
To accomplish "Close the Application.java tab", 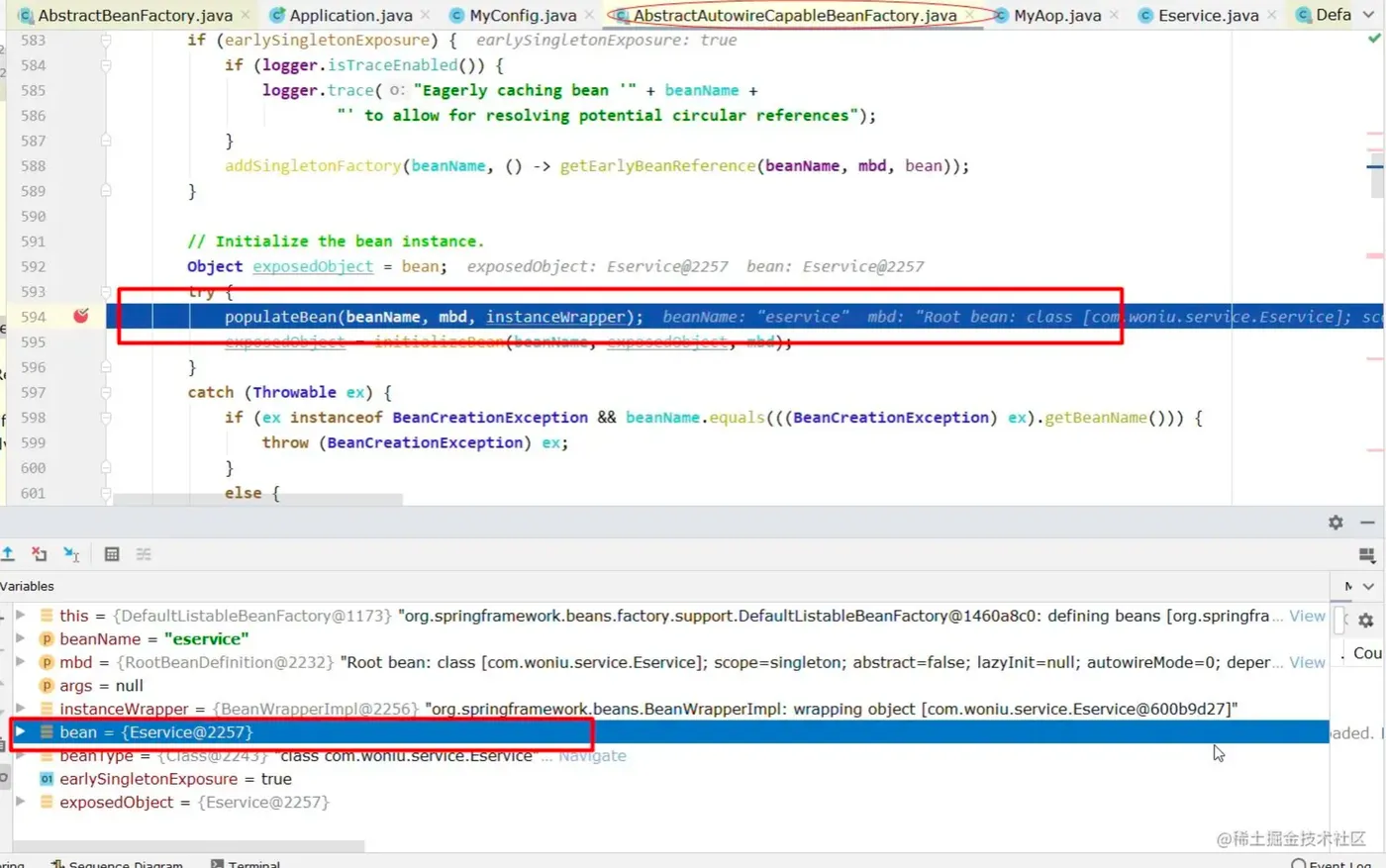I will [x=425, y=15].
